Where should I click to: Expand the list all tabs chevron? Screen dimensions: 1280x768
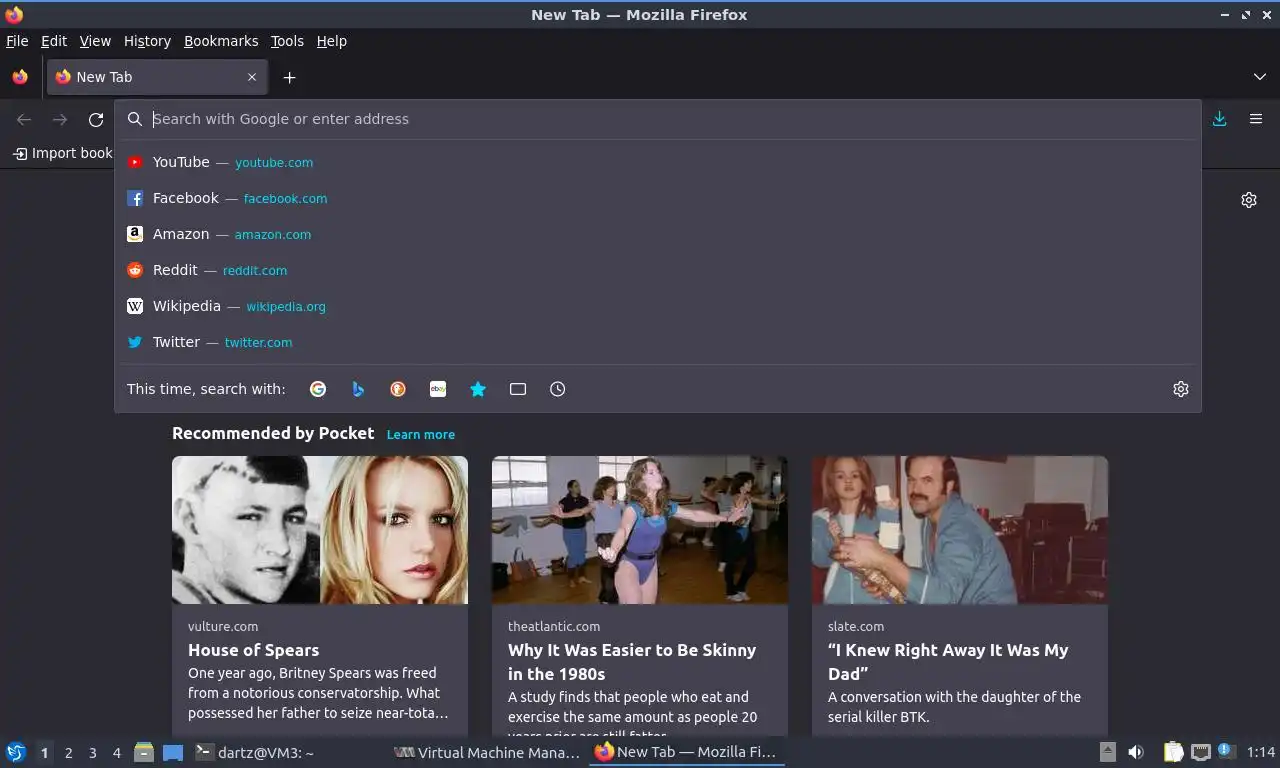(1260, 77)
